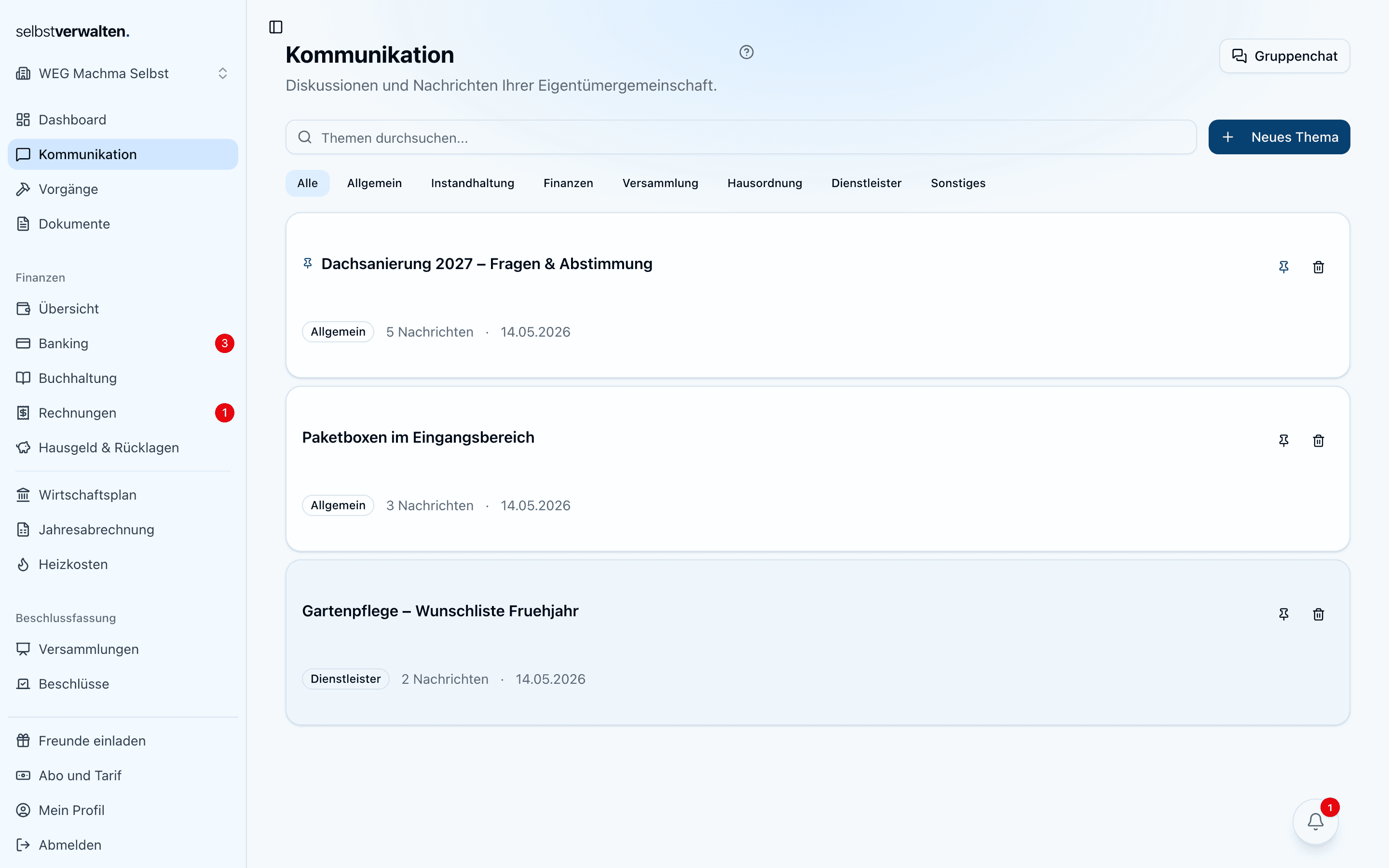
Task: Pin the Gartenpflege Wunschliste topic
Action: pyautogui.click(x=1283, y=614)
